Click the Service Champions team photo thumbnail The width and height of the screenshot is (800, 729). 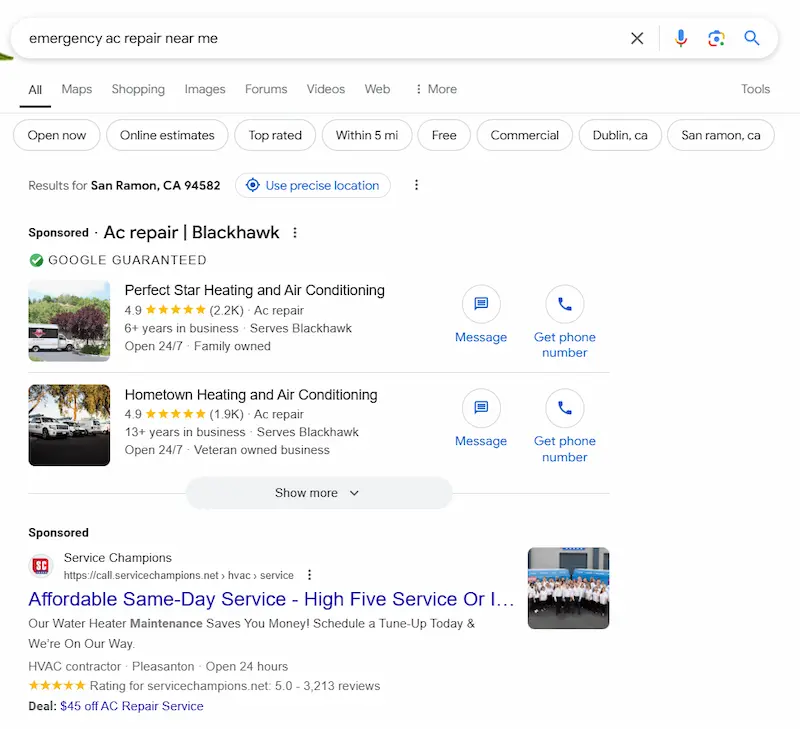click(x=568, y=588)
